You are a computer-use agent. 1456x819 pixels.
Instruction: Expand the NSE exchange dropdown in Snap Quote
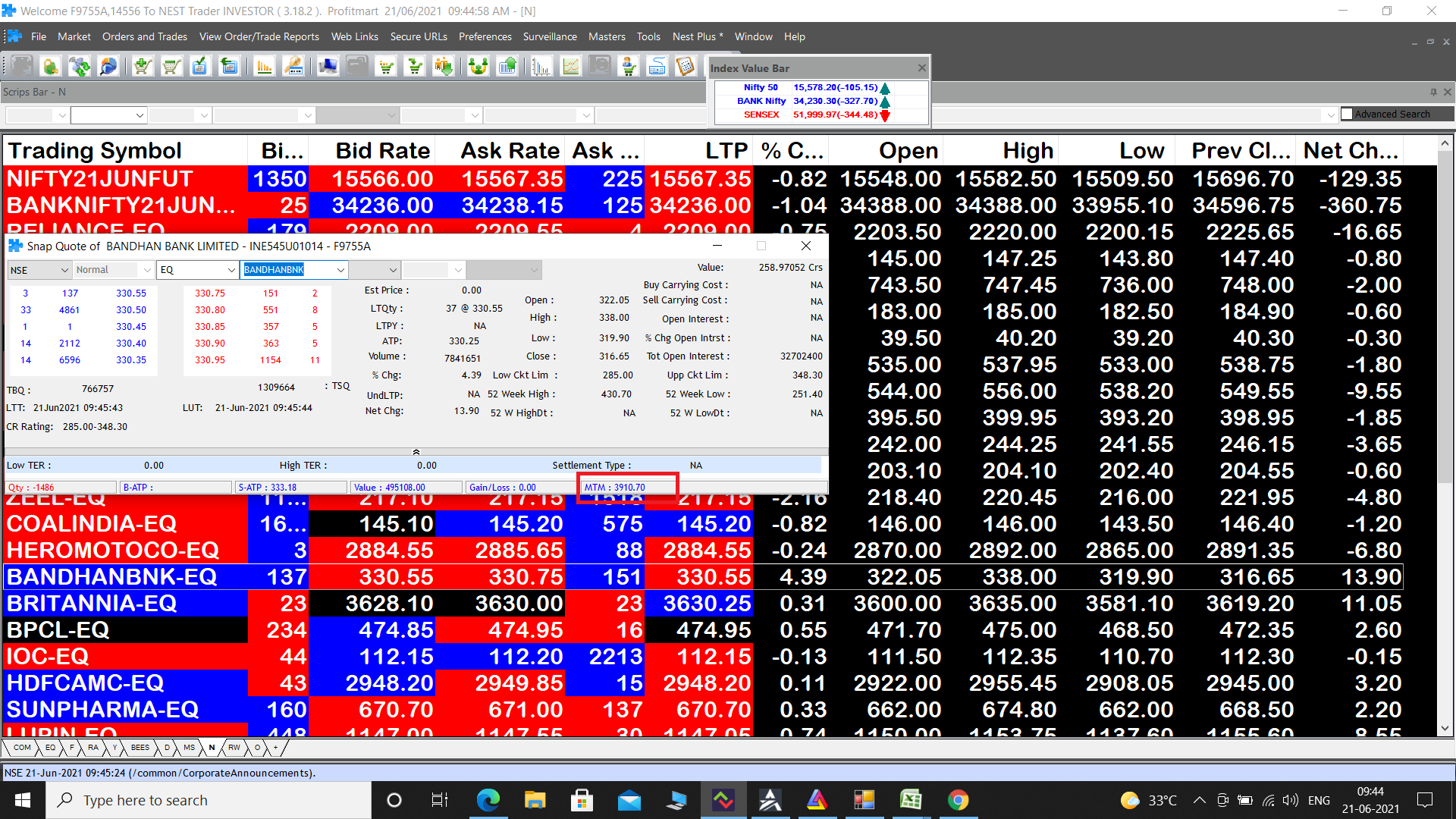click(x=64, y=270)
